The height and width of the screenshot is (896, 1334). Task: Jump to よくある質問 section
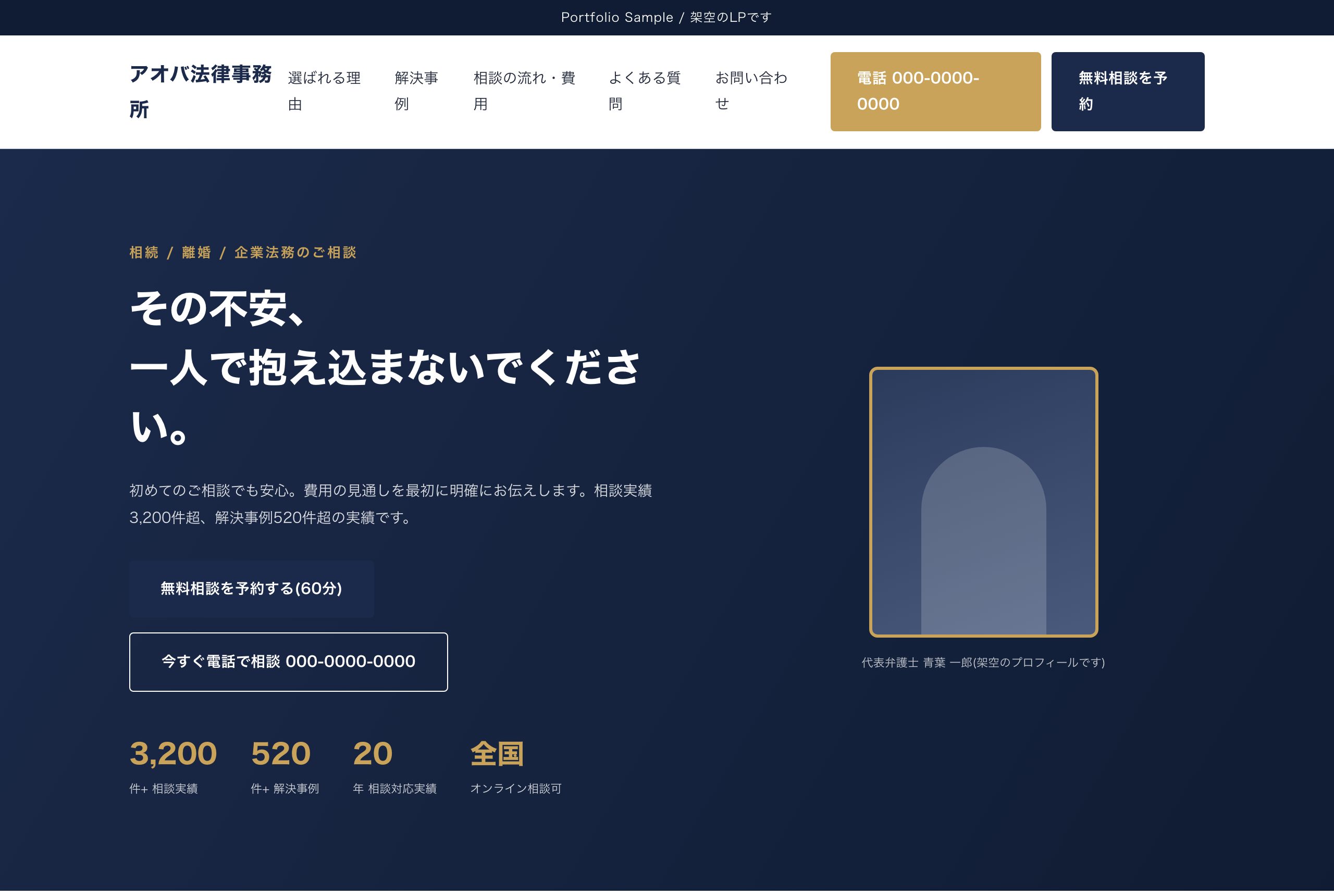pos(645,92)
